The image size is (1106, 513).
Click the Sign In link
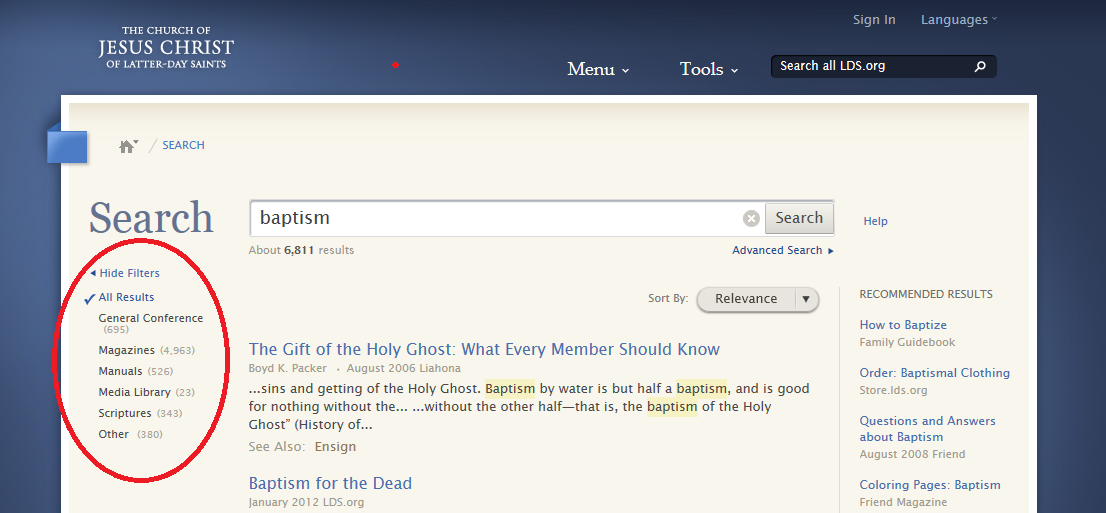coord(874,20)
